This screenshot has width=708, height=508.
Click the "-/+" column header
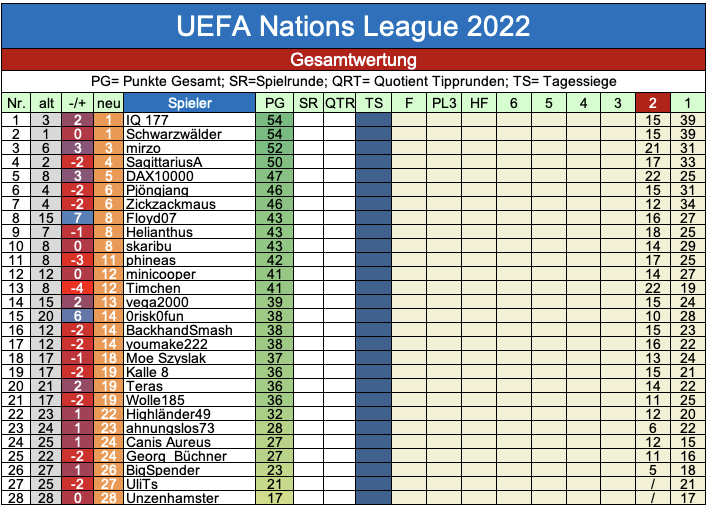[x=78, y=104]
